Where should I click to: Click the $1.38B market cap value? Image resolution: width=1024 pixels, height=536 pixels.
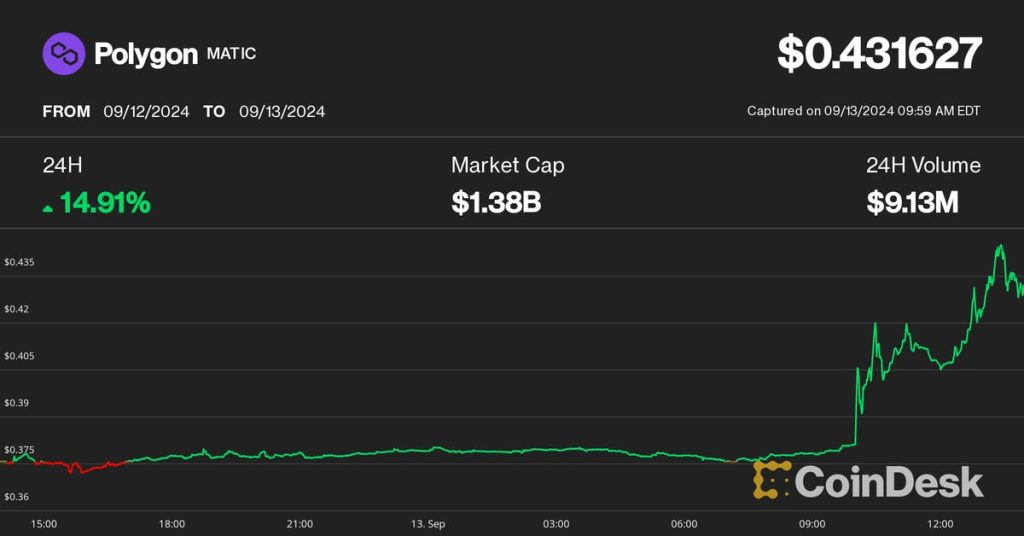(x=496, y=203)
